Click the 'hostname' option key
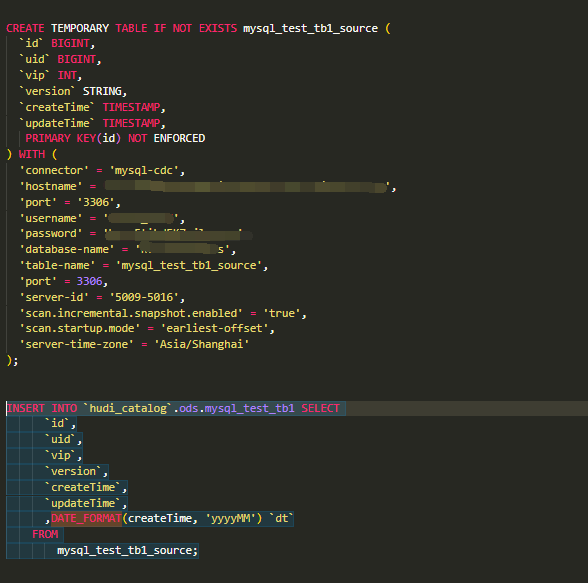The image size is (588, 583). pos(51,186)
